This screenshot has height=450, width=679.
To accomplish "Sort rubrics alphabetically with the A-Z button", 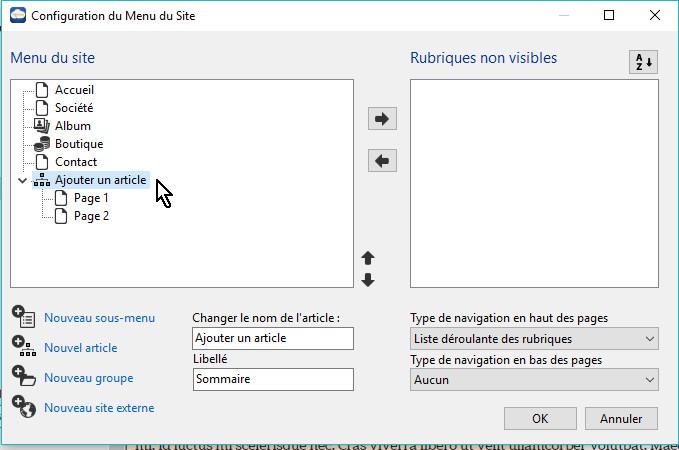I will [x=643, y=62].
